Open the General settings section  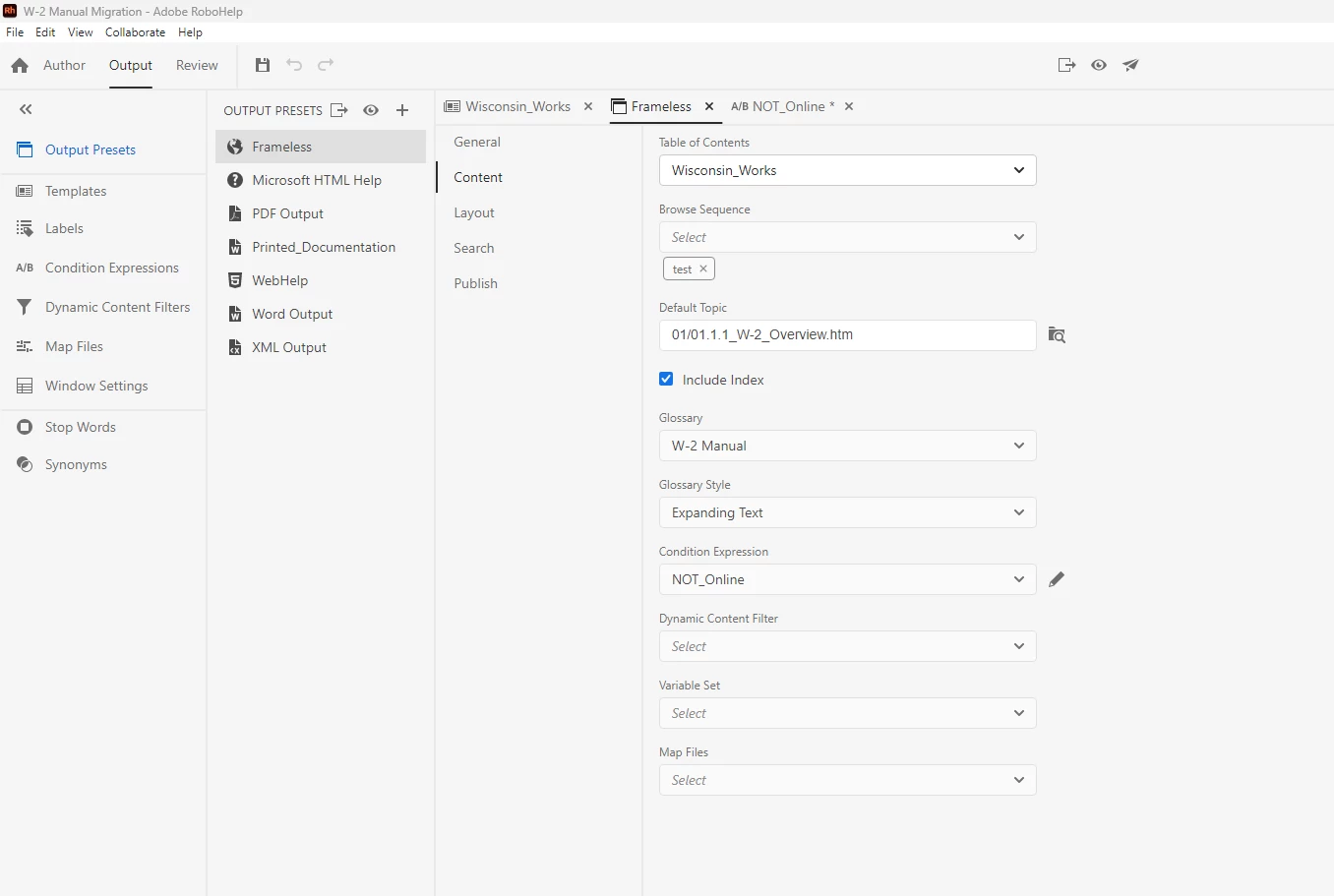pyautogui.click(x=477, y=142)
